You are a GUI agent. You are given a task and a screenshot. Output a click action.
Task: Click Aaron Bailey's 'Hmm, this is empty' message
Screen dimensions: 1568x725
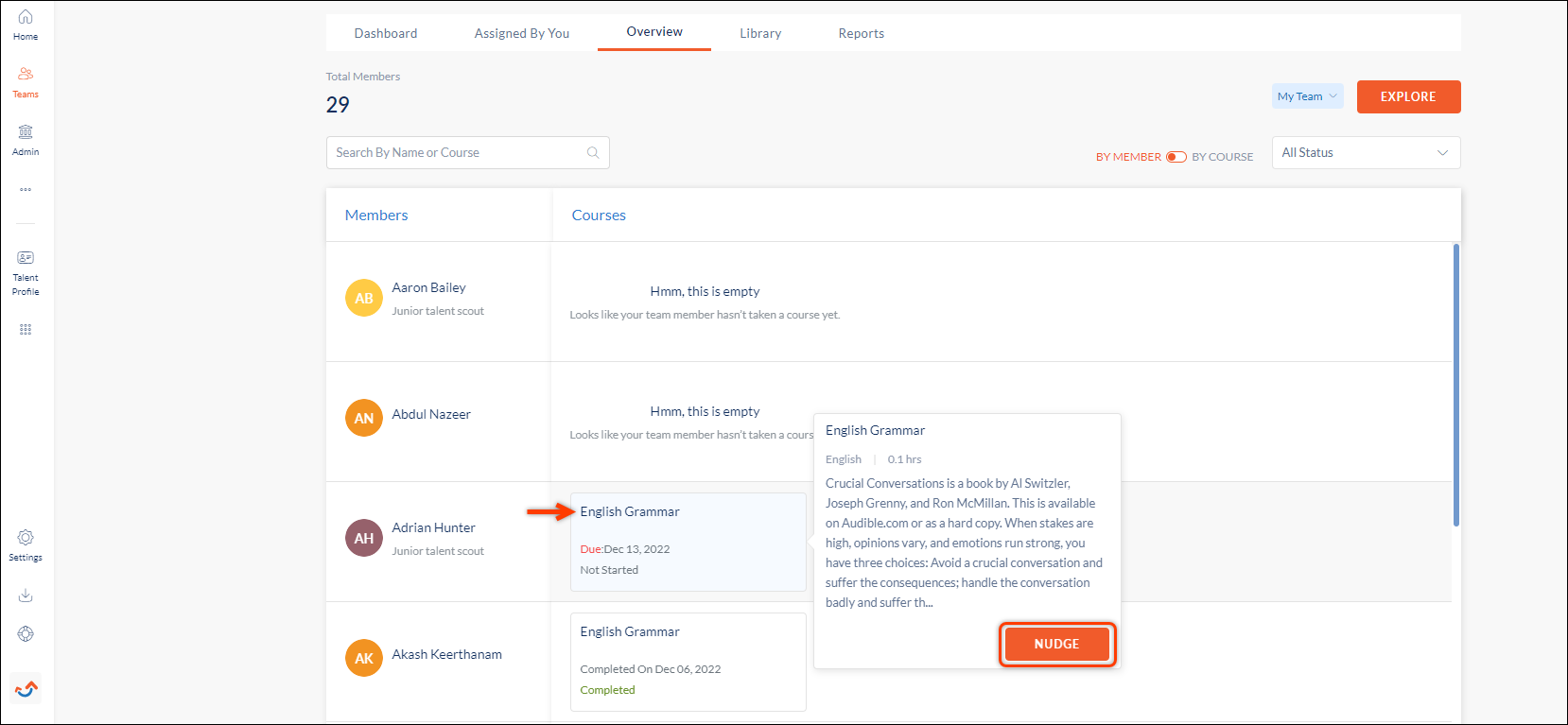(x=705, y=291)
